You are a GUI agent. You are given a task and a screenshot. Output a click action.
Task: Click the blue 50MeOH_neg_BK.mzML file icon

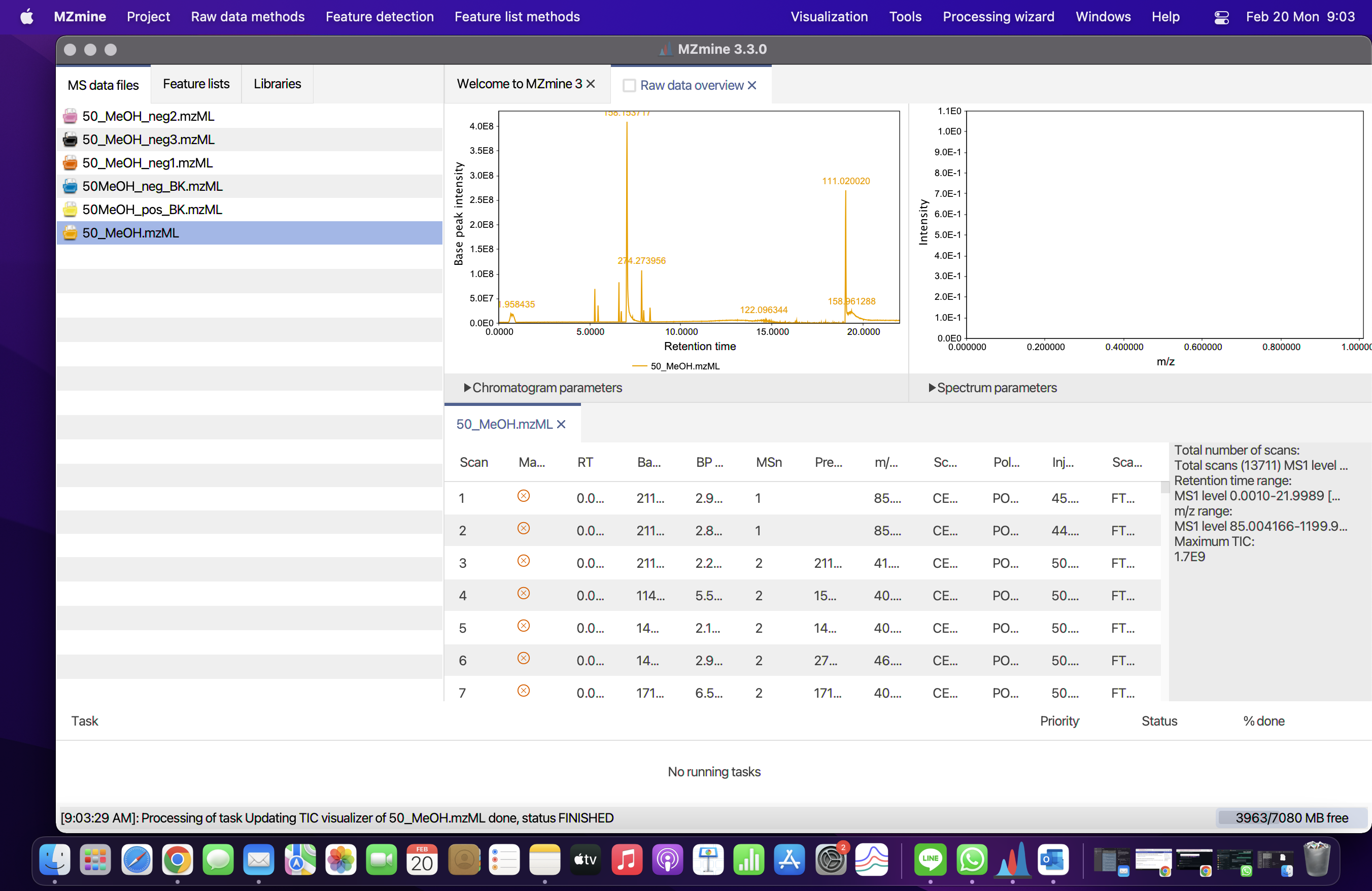[x=70, y=186]
